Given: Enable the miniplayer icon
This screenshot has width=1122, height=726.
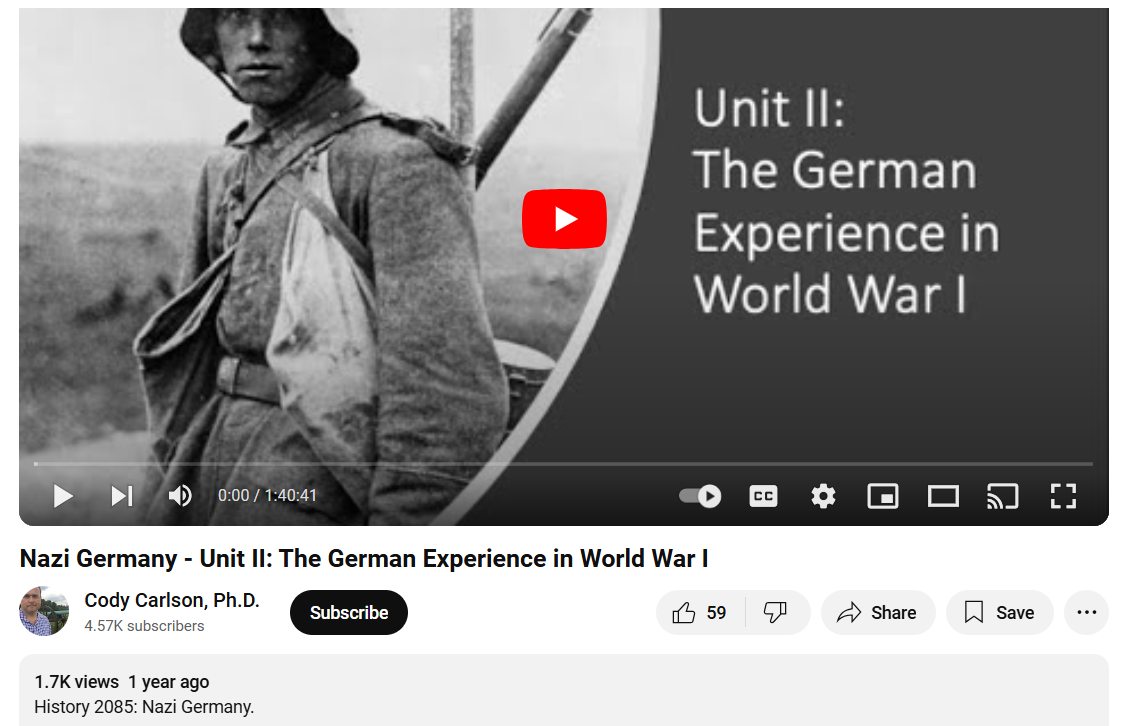Looking at the screenshot, I should 882,496.
